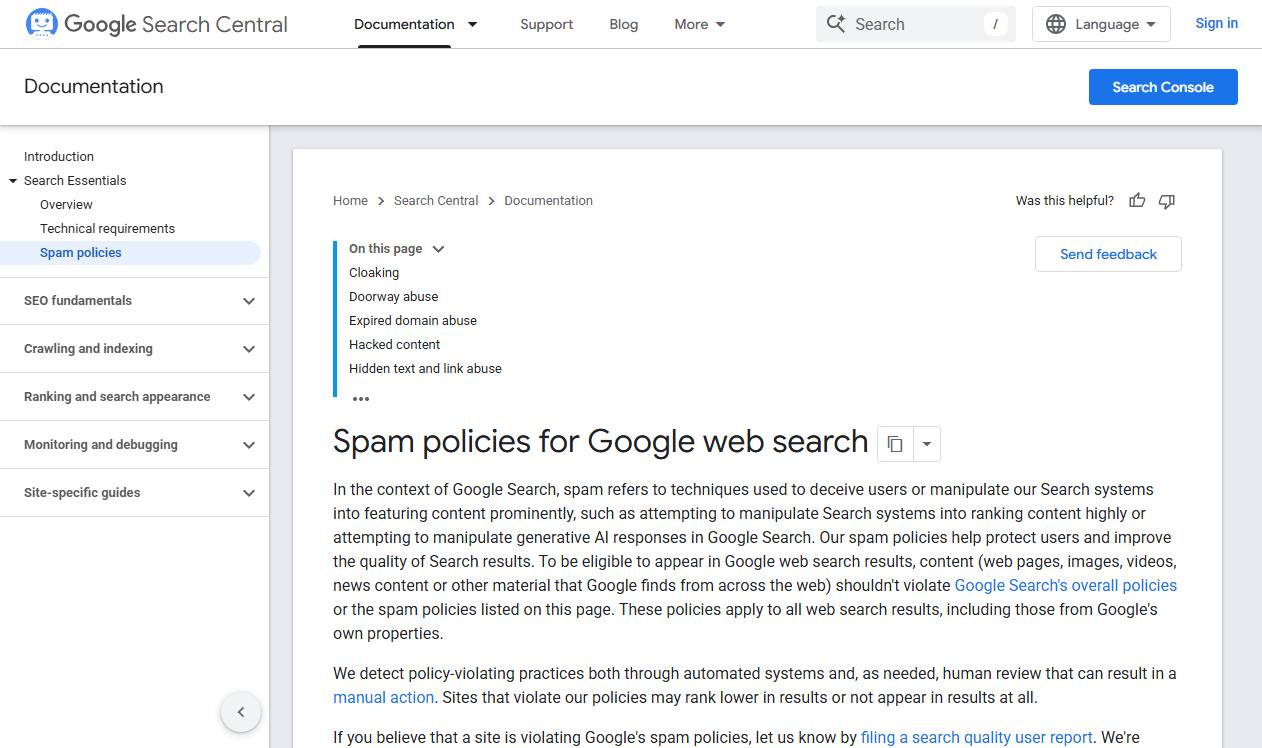
Task: Click the Documentation breadcrumb link
Action: click(x=548, y=201)
